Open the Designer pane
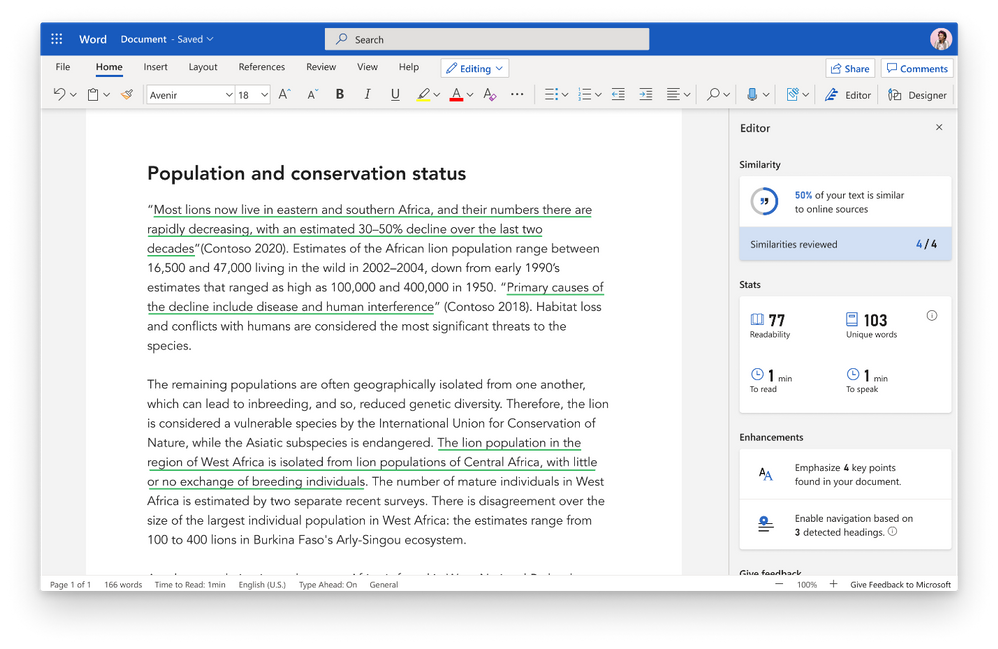 [x=917, y=95]
